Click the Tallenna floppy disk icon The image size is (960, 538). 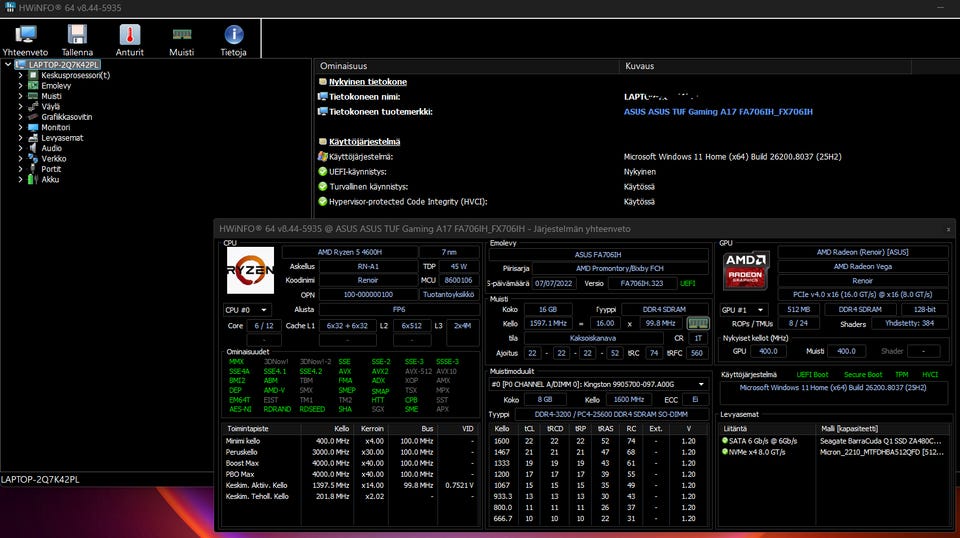point(77,36)
